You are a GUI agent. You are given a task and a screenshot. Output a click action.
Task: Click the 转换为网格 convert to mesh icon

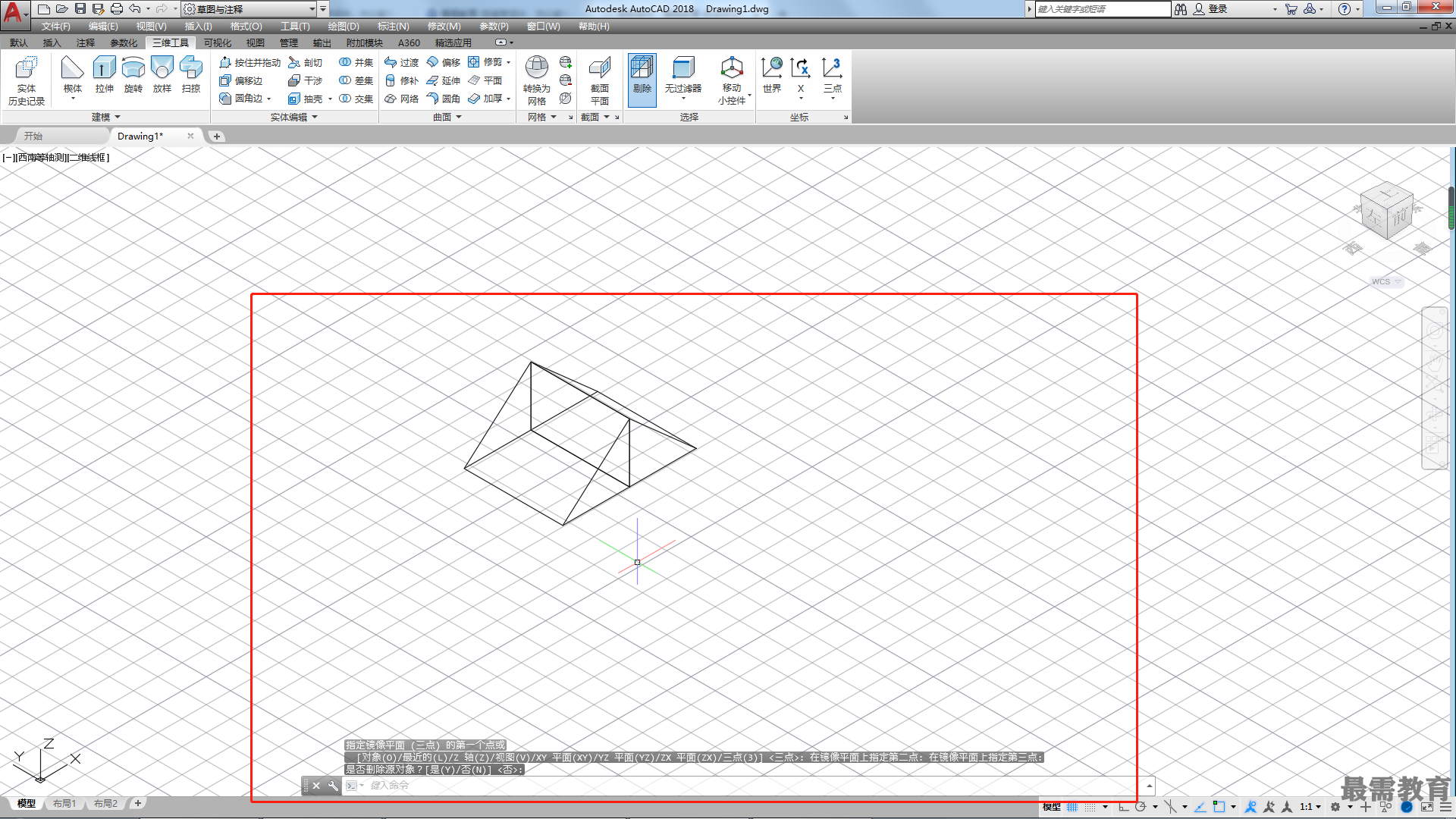coord(537,80)
